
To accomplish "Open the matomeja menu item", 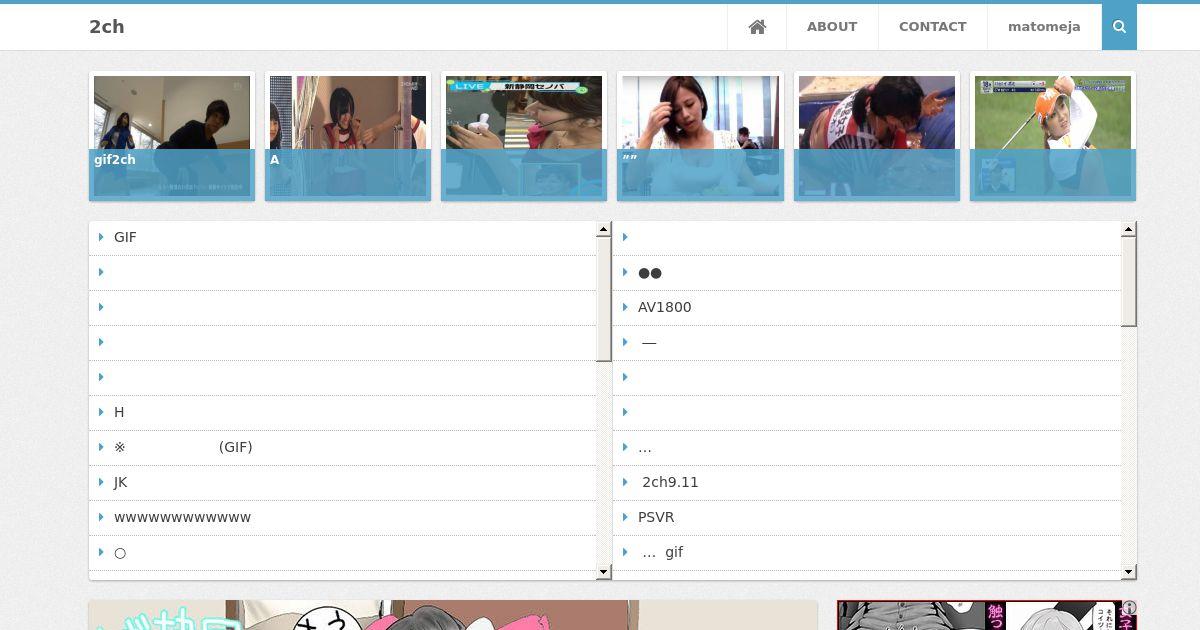I will (1044, 27).
